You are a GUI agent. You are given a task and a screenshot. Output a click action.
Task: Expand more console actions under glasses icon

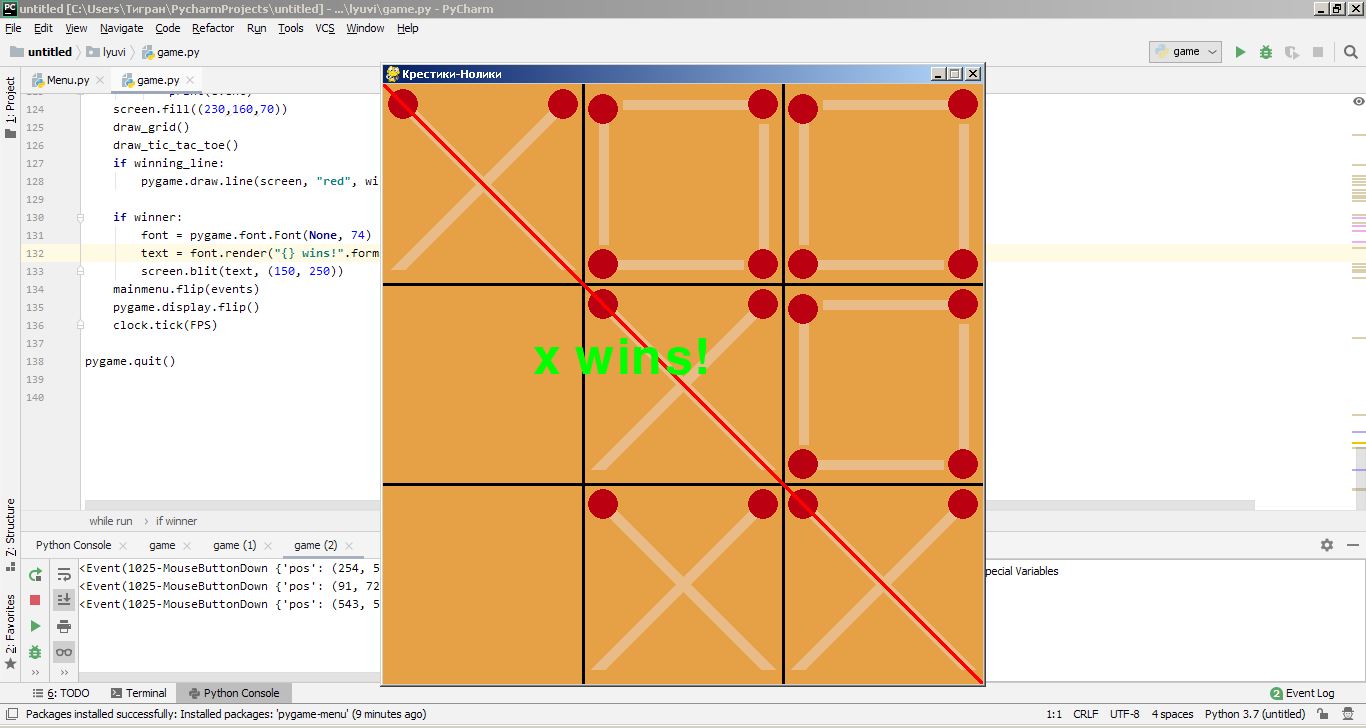[x=64, y=672]
